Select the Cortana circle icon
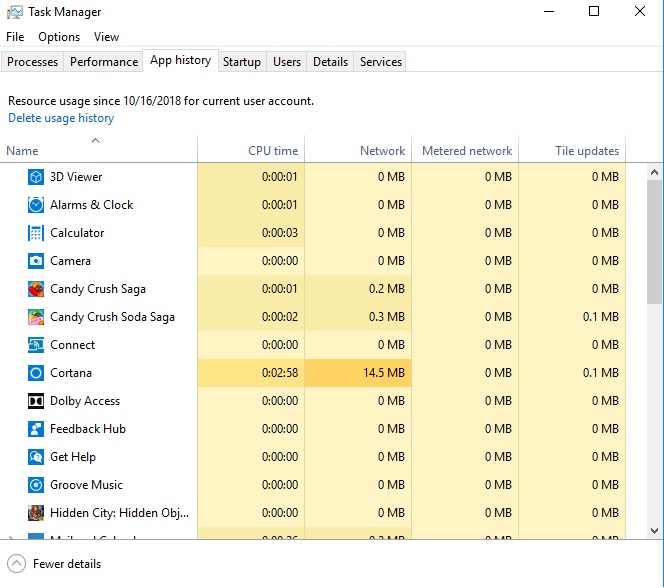 pyautogui.click(x=35, y=373)
